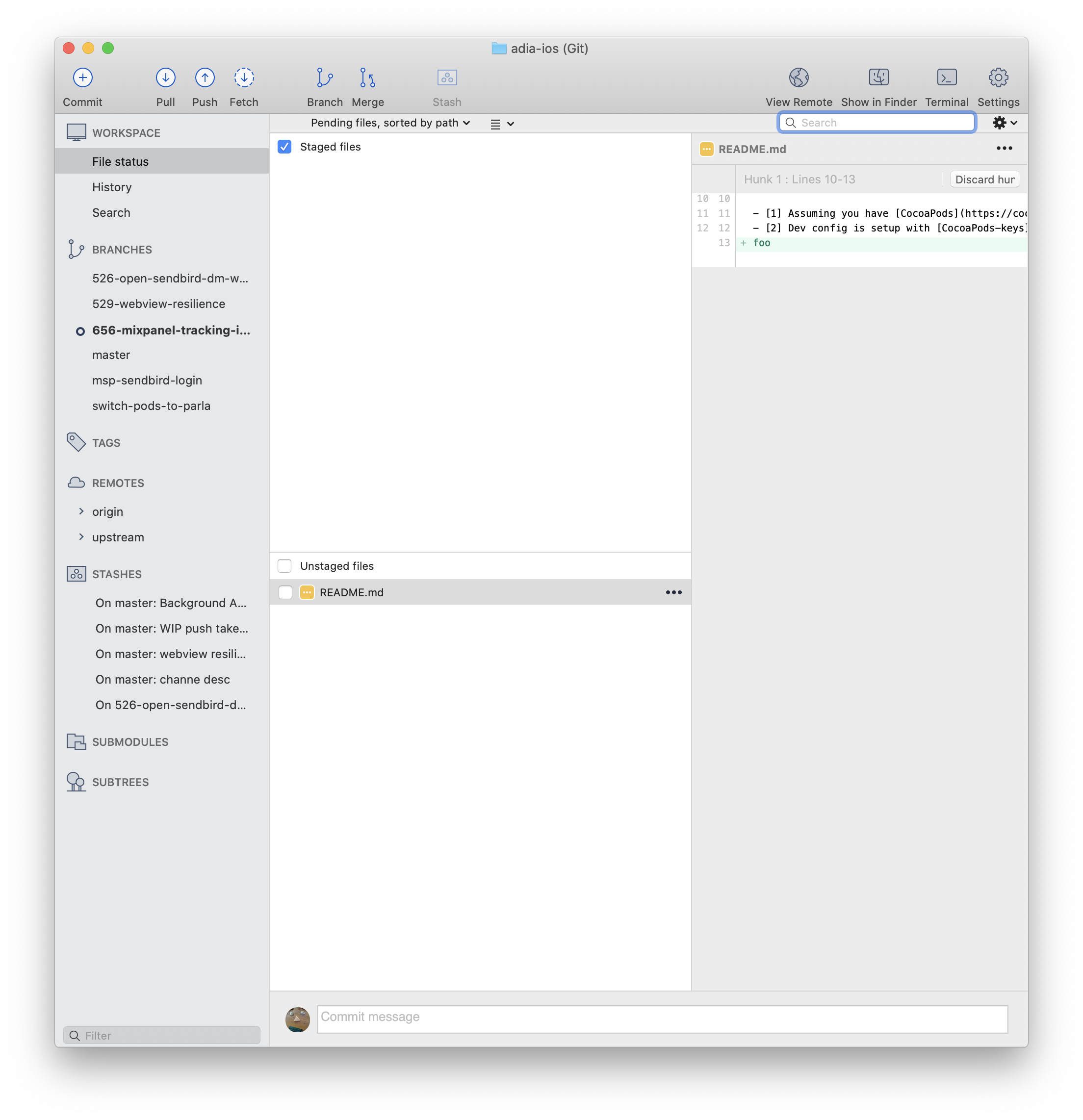The image size is (1083, 1120).
Task: Click the Stash toolbar icon
Action: (447, 77)
